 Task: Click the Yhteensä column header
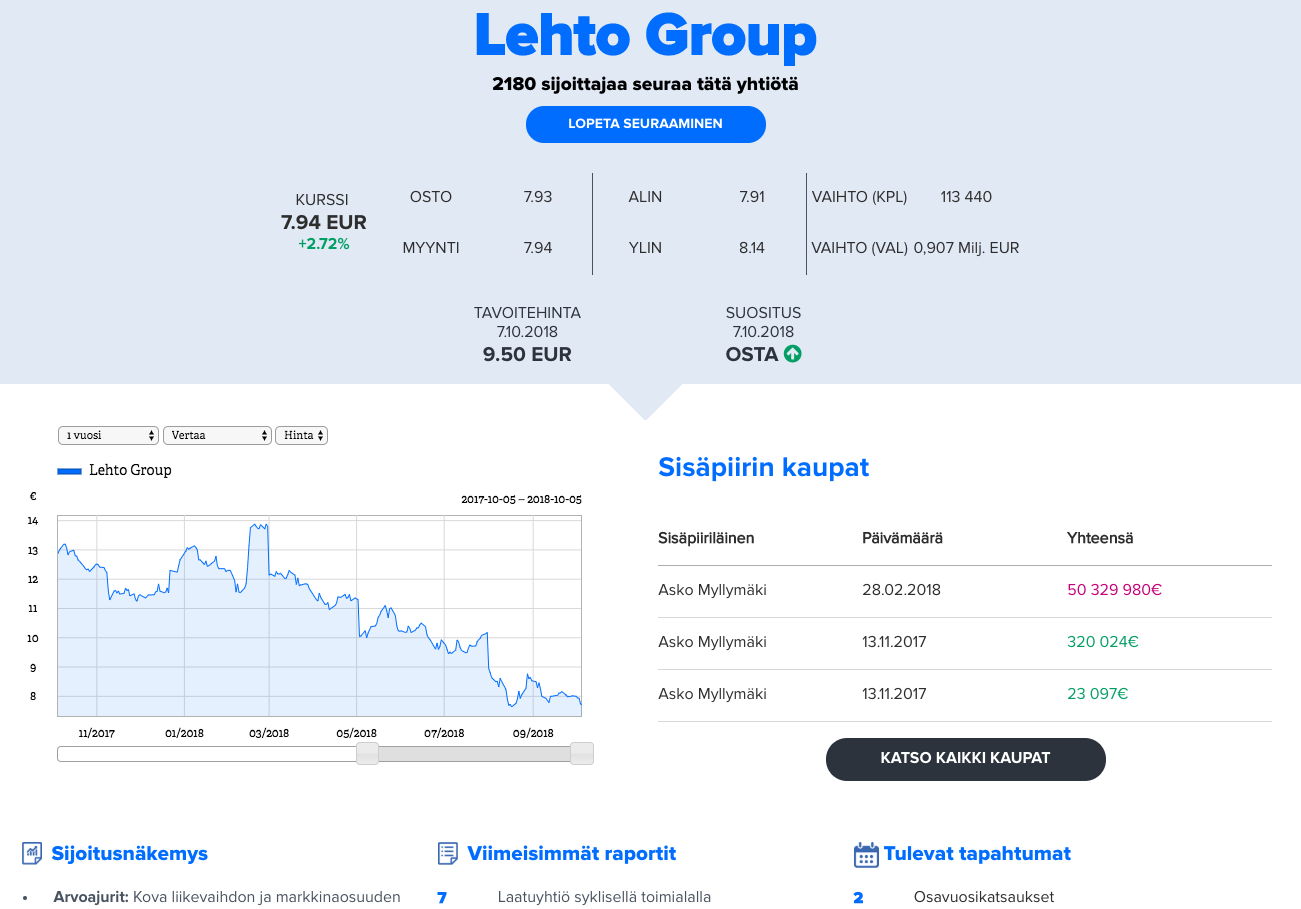click(1099, 538)
